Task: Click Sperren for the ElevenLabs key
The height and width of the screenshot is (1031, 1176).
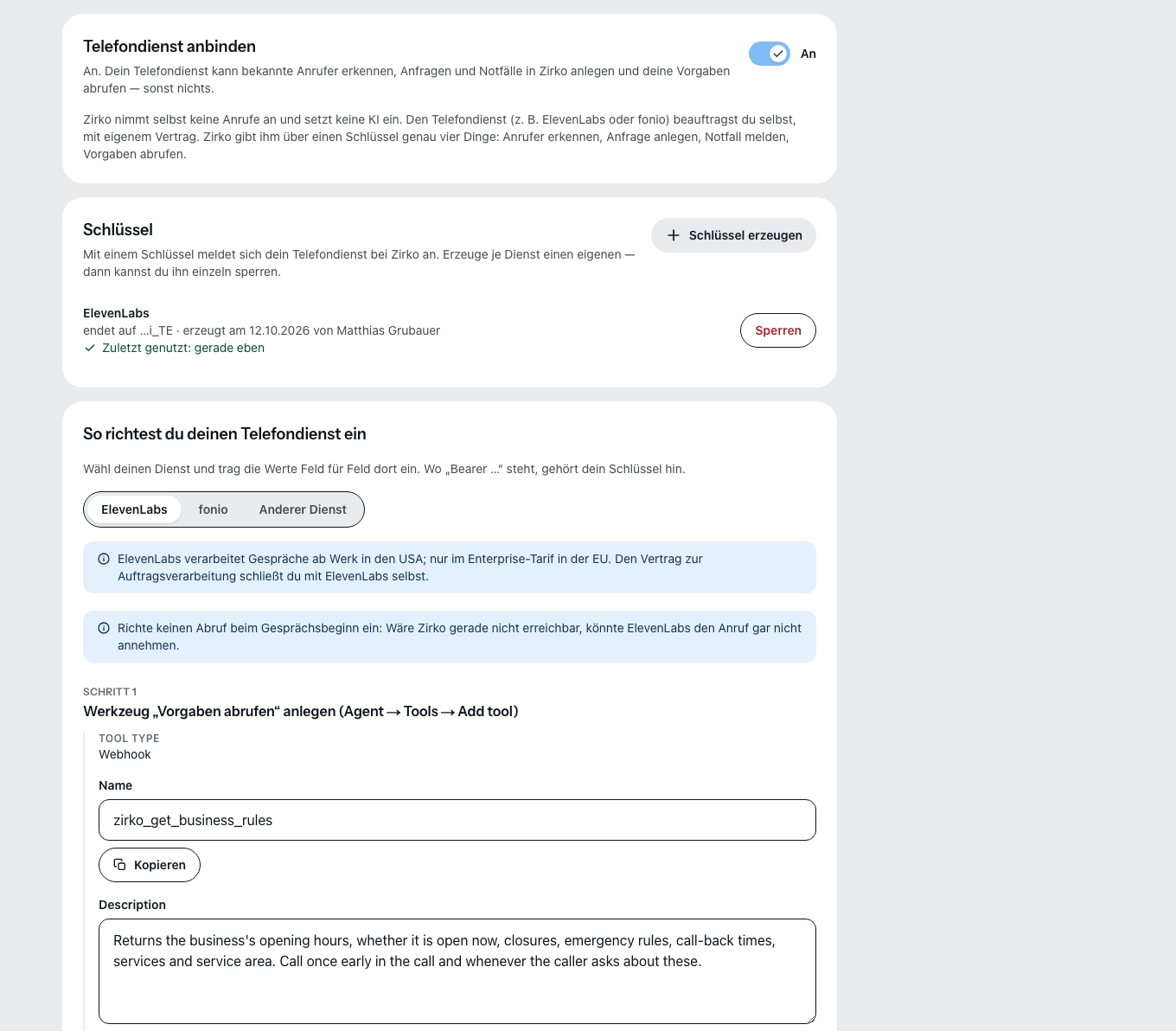Action: (778, 330)
